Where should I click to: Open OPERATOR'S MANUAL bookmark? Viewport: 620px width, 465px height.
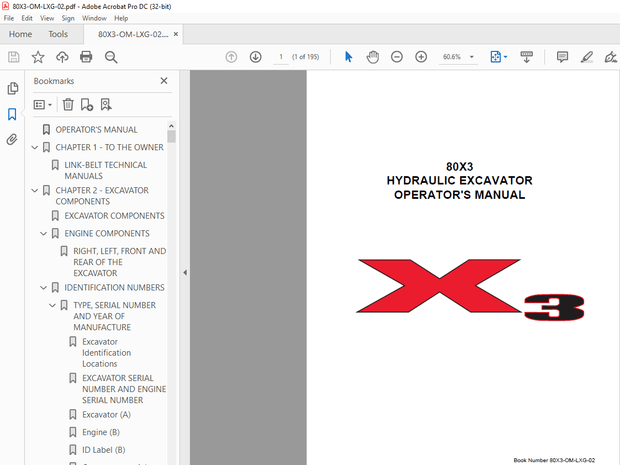[96, 130]
